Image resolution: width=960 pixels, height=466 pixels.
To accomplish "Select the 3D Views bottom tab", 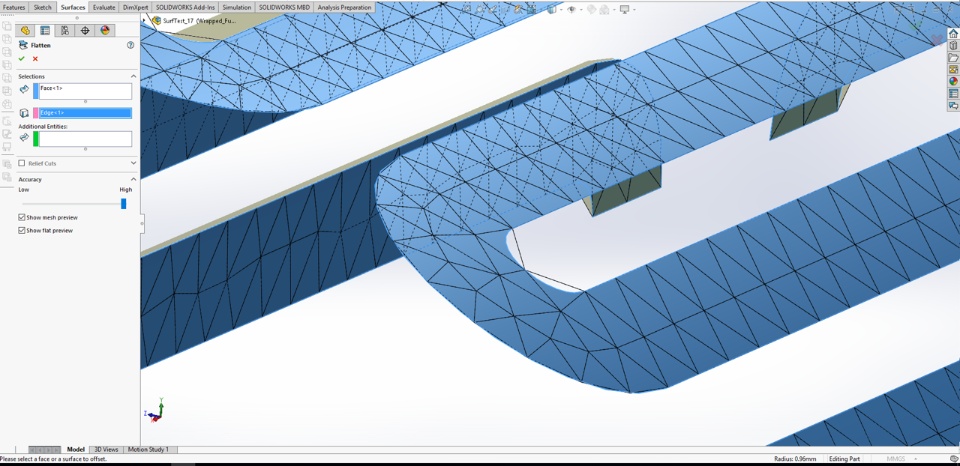I will [x=106, y=449].
